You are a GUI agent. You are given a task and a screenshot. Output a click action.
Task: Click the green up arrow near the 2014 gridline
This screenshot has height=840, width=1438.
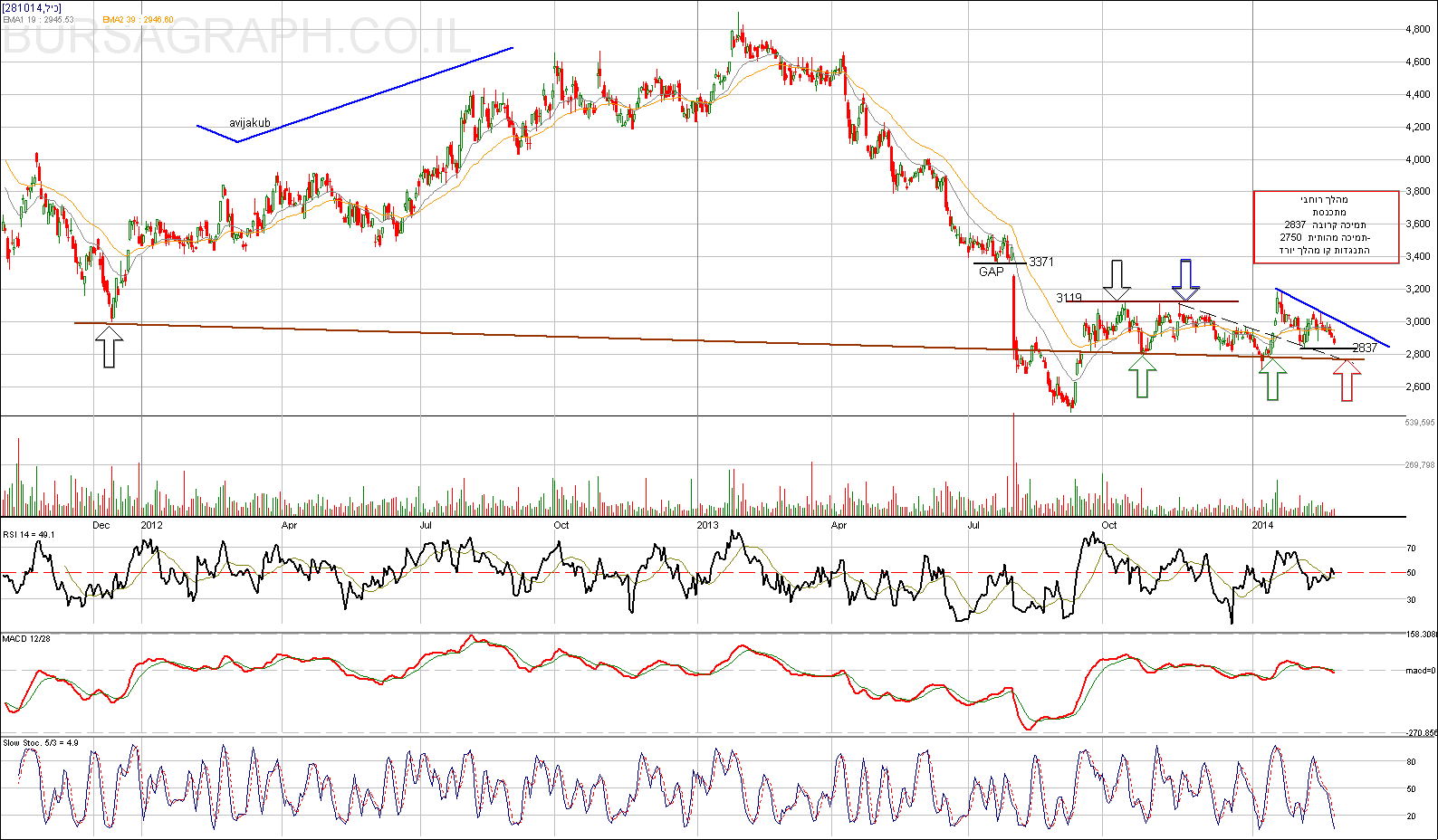(x=1273, y=379)
